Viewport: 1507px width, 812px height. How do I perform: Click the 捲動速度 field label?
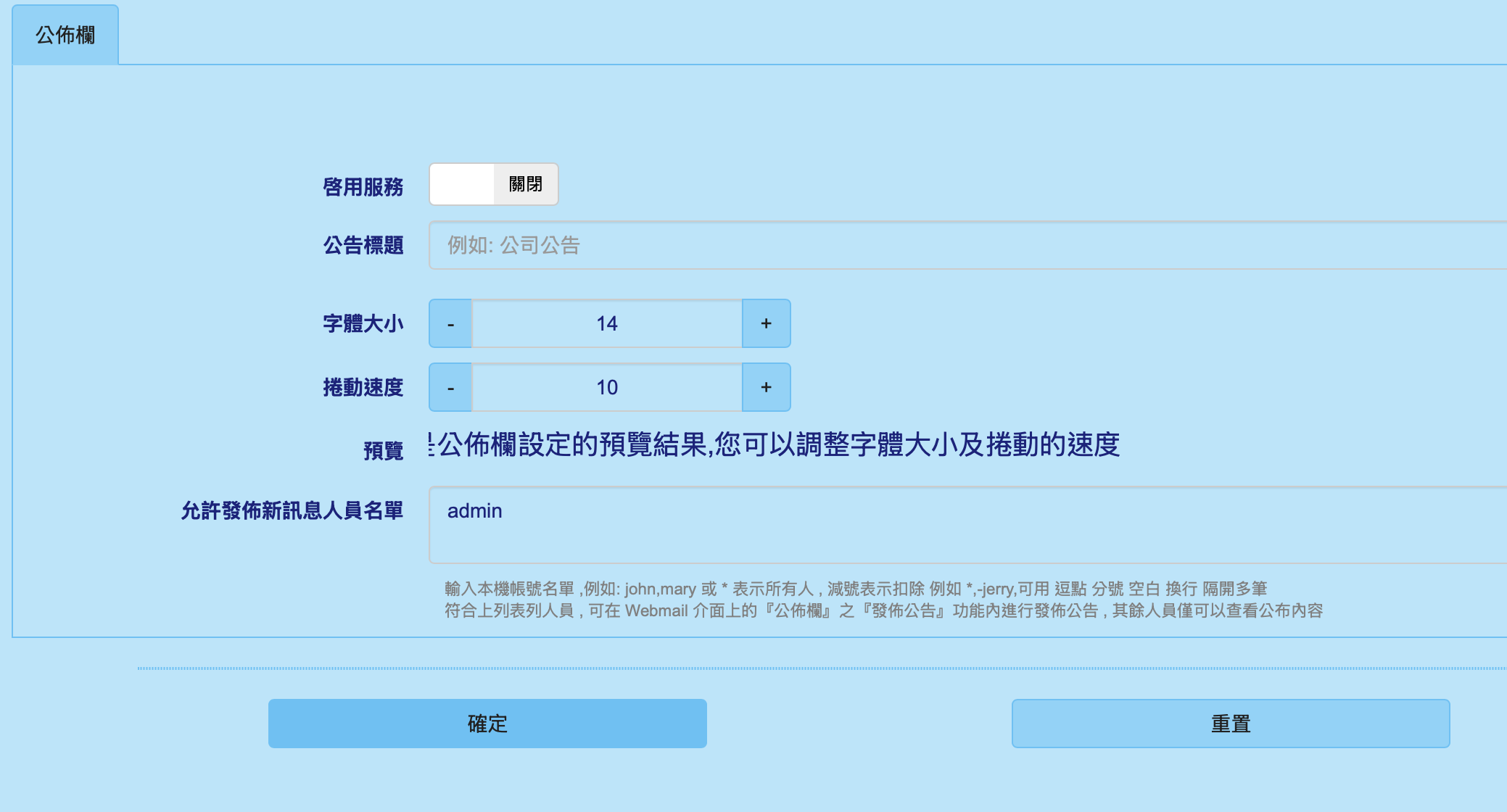tap(364, 387)
